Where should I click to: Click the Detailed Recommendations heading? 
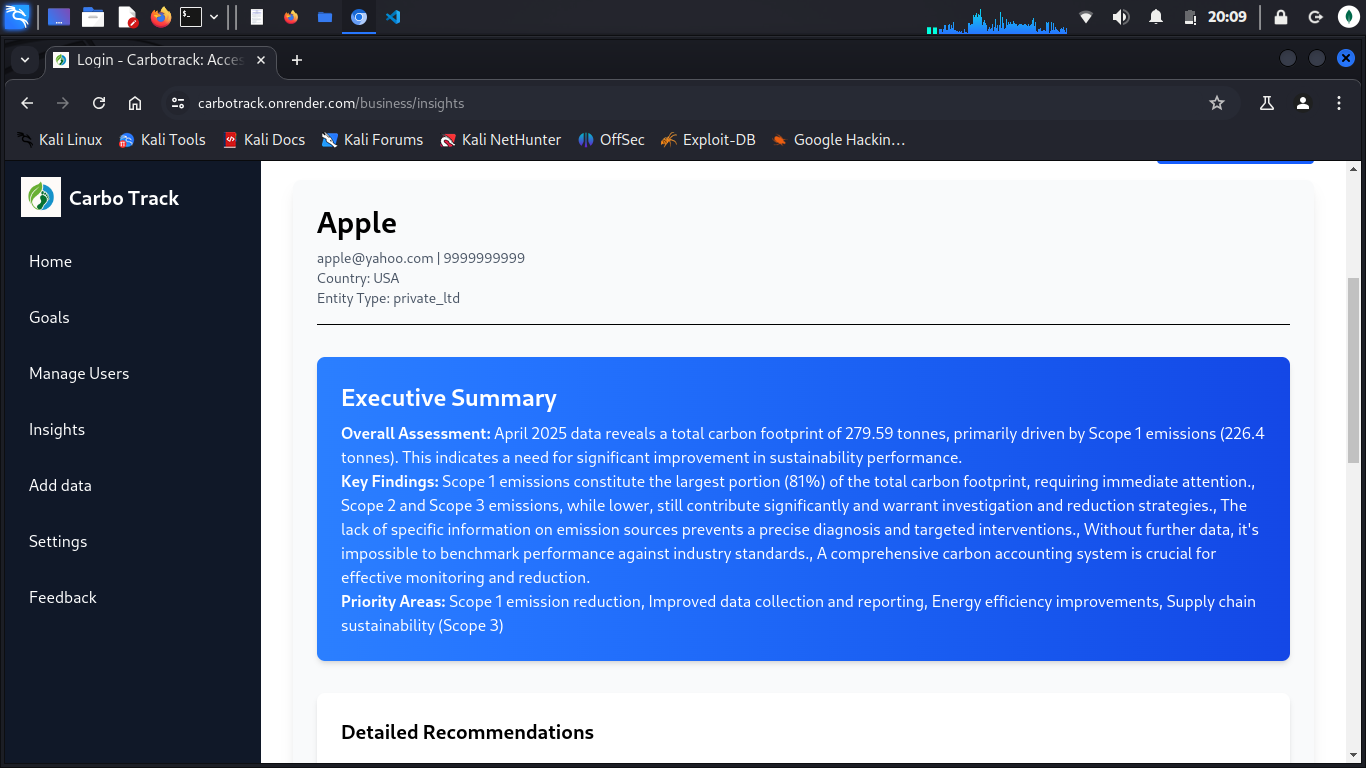(x=467, y=732)
